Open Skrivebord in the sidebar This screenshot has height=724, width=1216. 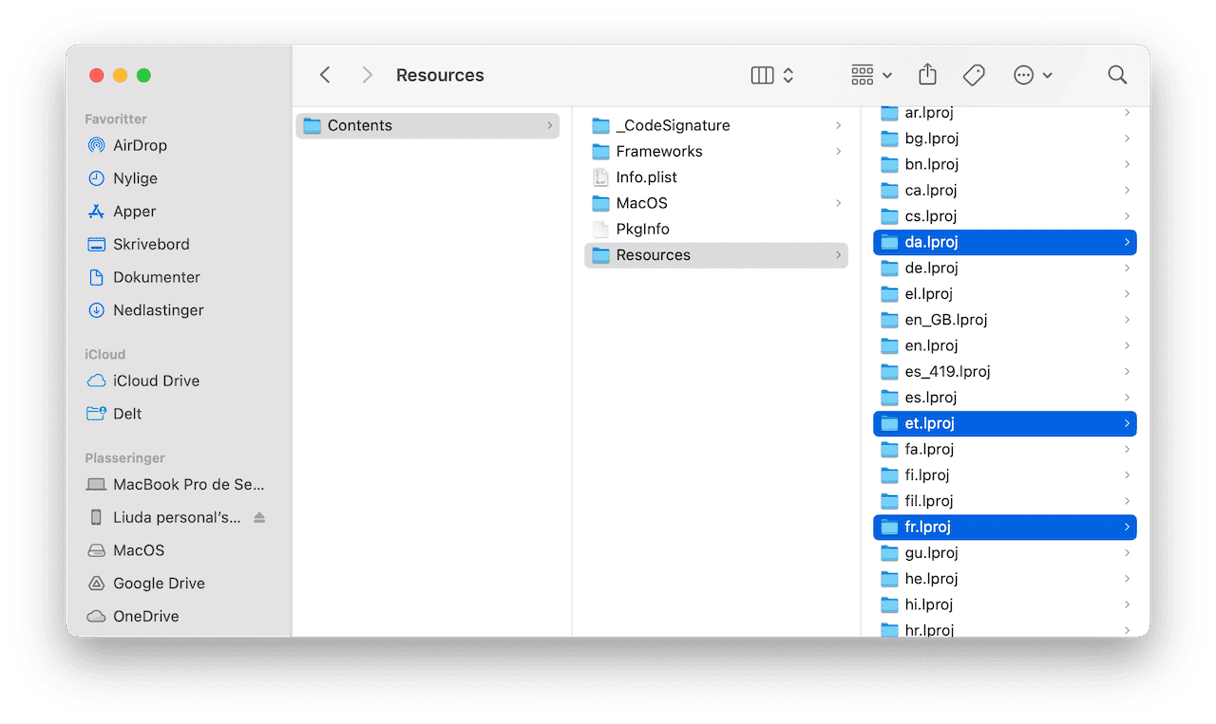coord(151,244)
